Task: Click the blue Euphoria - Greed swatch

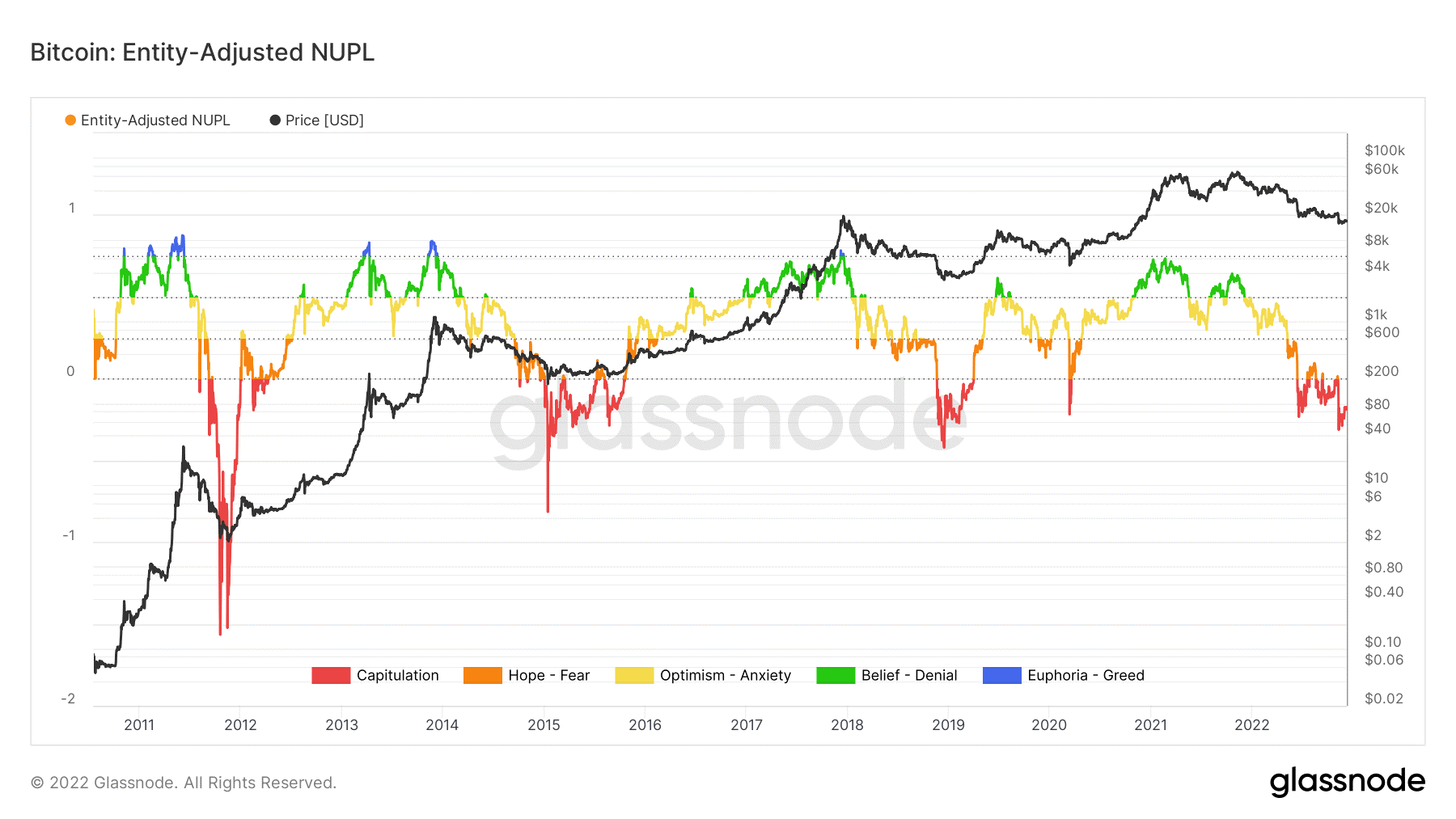Action: (x=1002, y=675)
